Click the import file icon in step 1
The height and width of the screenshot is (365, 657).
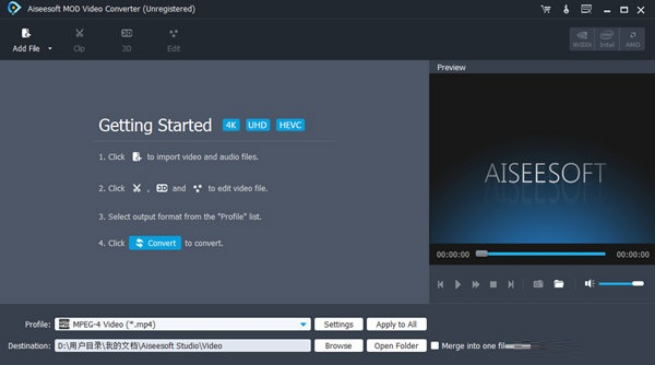coord(137,157)
